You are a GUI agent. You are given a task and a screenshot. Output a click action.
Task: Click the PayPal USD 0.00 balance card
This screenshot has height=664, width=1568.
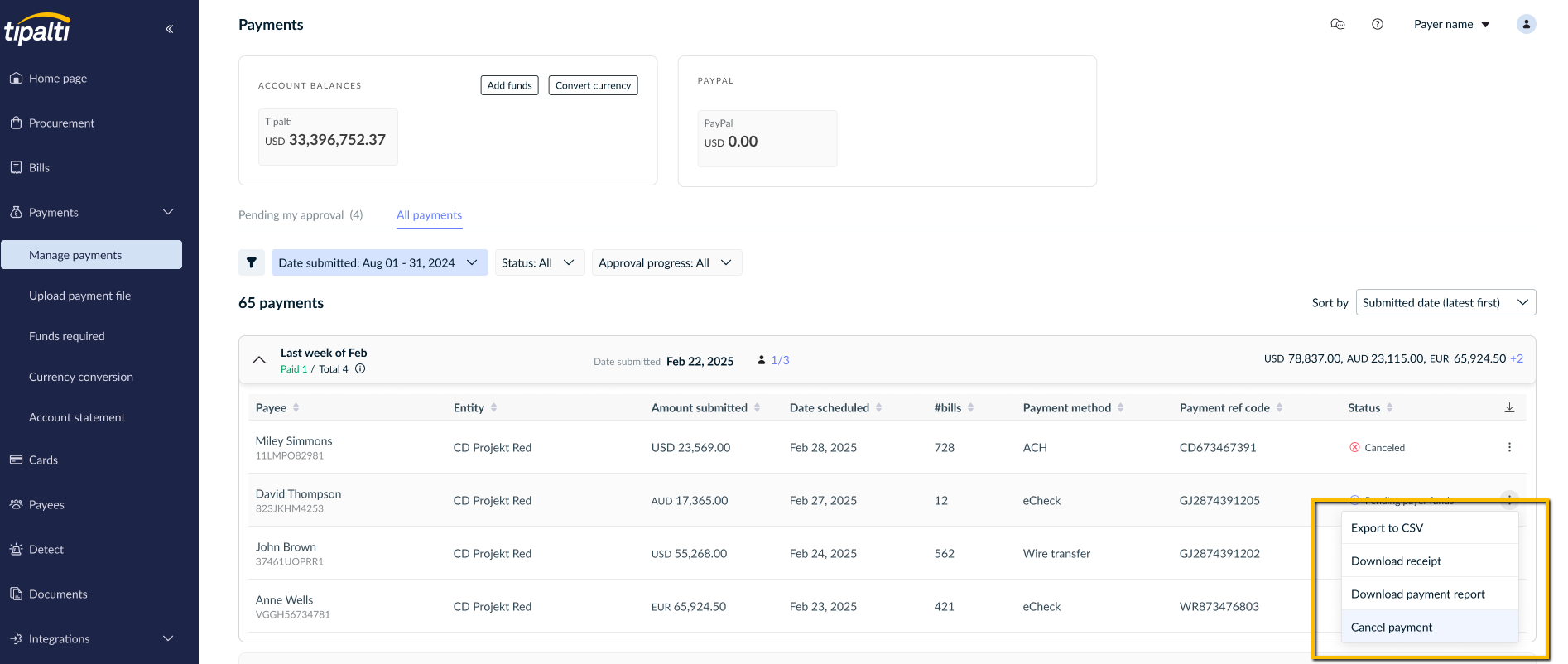click(767, 138)
